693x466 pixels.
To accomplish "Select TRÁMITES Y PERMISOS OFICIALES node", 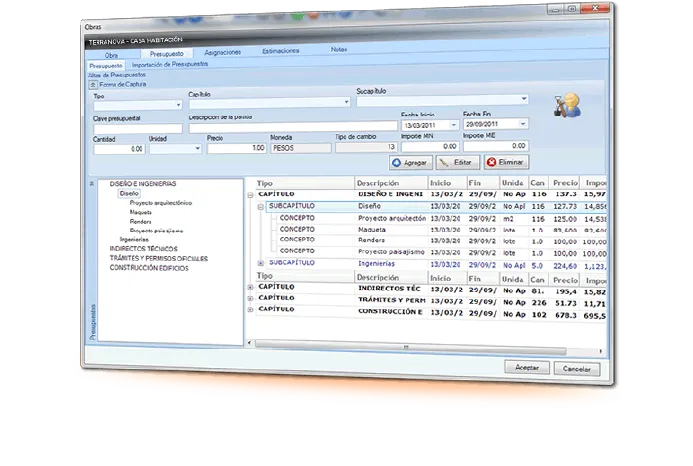I will tap(159, 258).
